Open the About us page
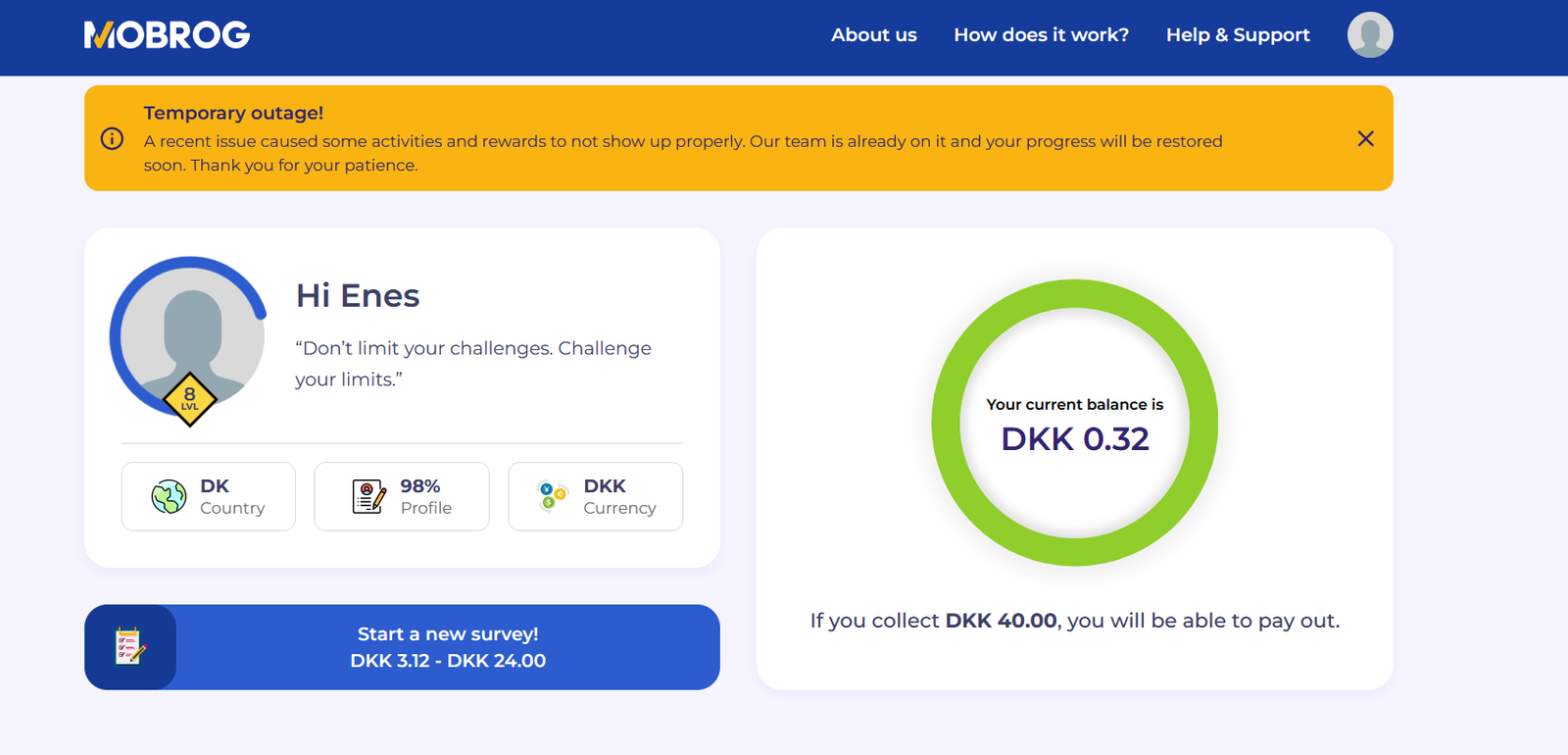1568x755 pixels. click(873, 35)
